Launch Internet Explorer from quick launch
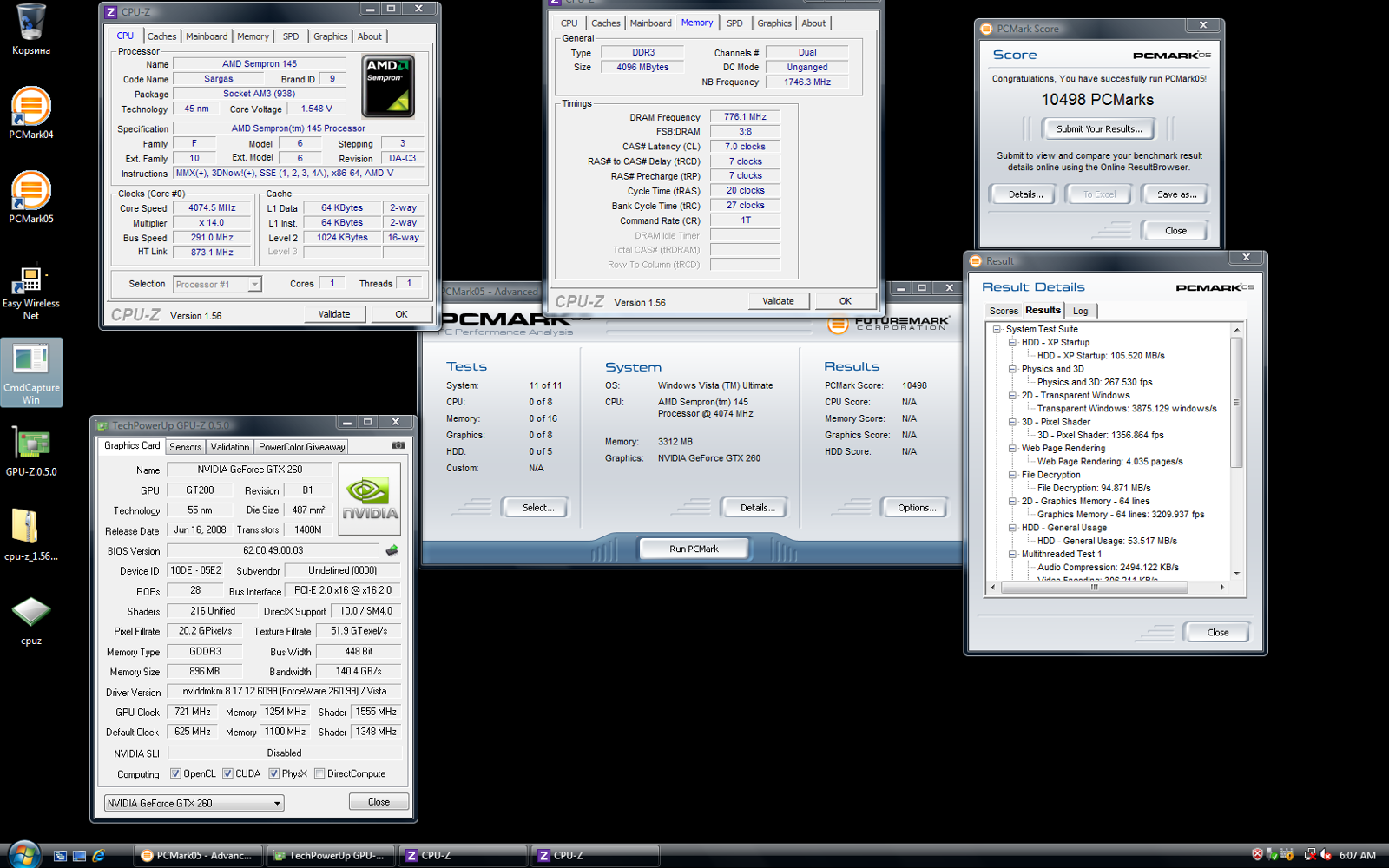Viewport: 1389px width, 868px height. click(99, 856)
